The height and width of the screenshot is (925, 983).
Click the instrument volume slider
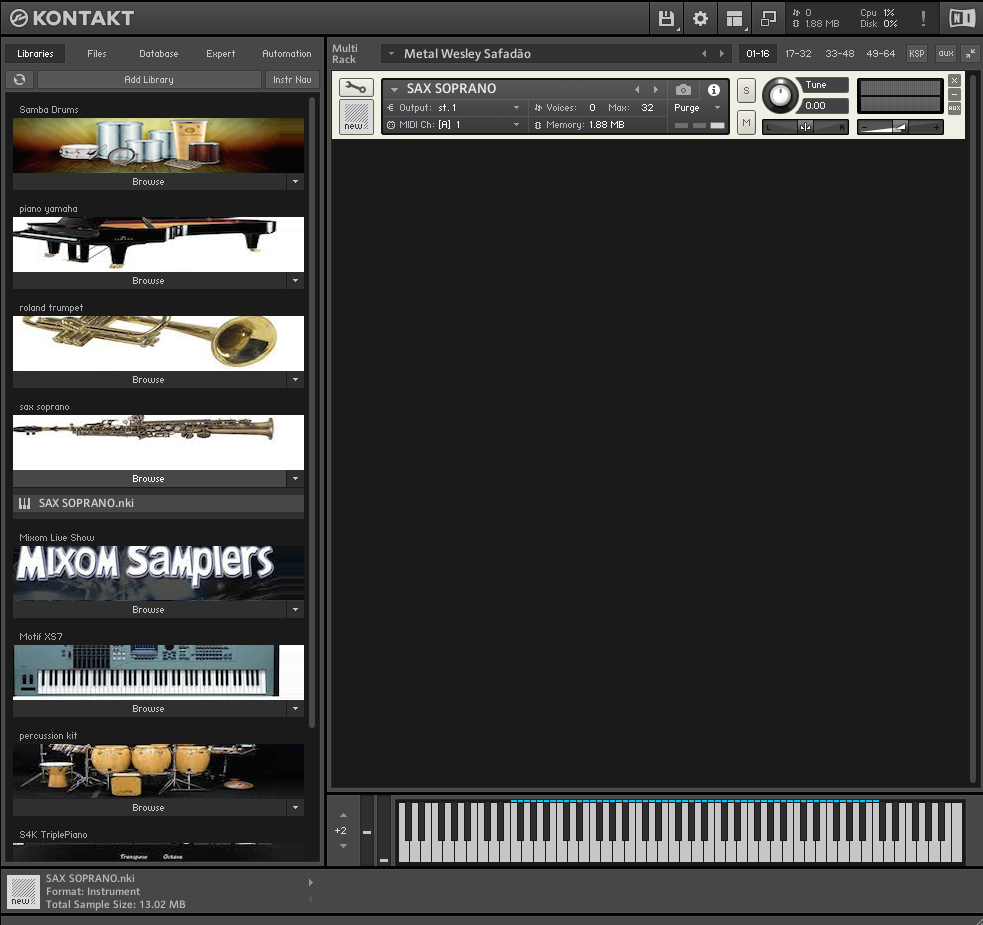[900, 127]
